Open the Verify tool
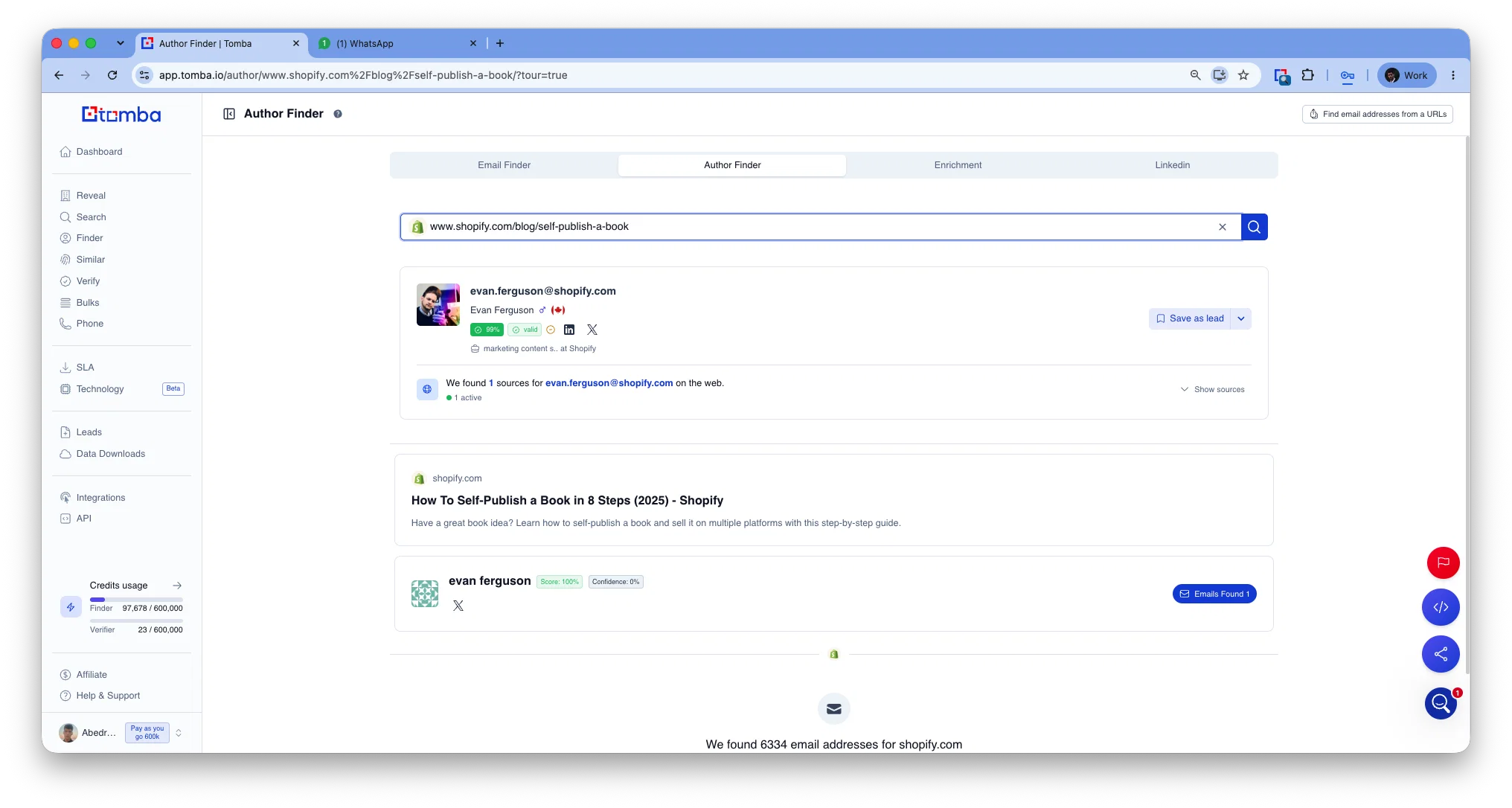Image resolution: width=1512 pixels, height=808 pixels. tap(88, 281)
